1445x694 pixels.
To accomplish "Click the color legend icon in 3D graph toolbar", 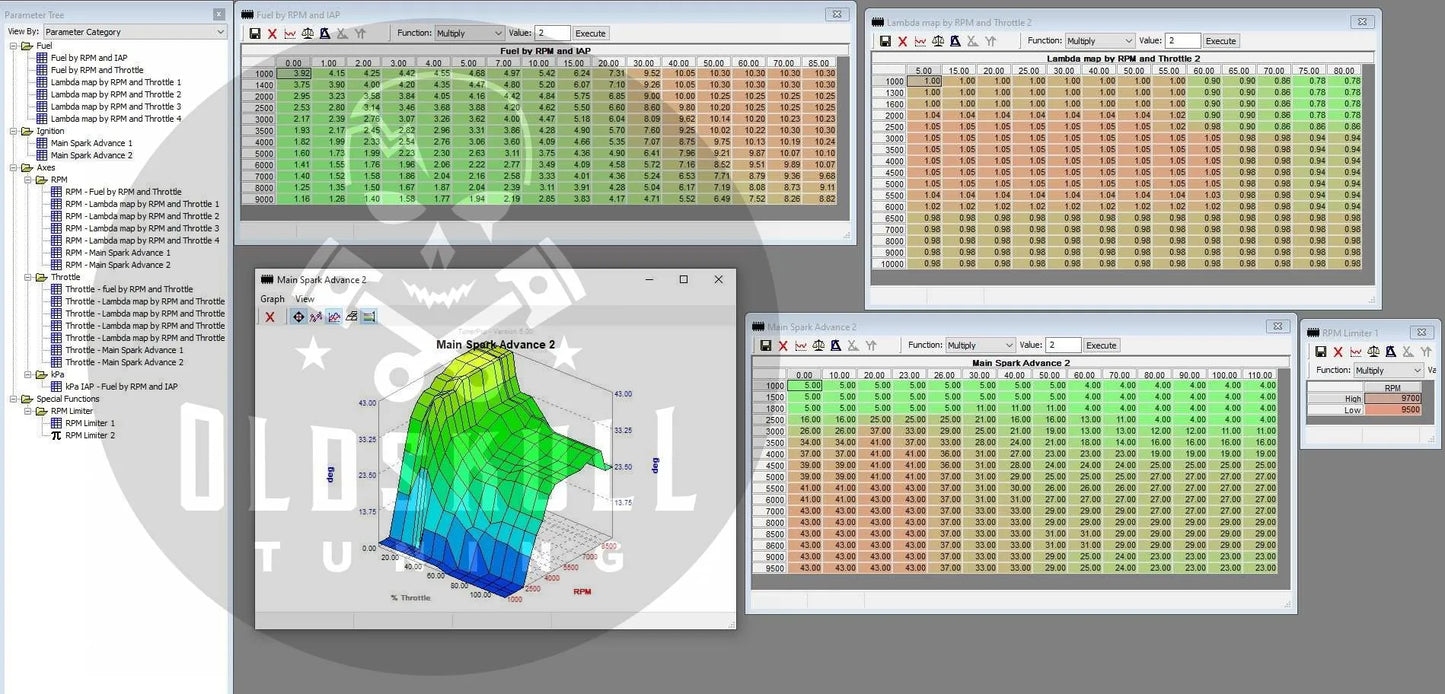I will pyautogui.click(x=368, y=317).
